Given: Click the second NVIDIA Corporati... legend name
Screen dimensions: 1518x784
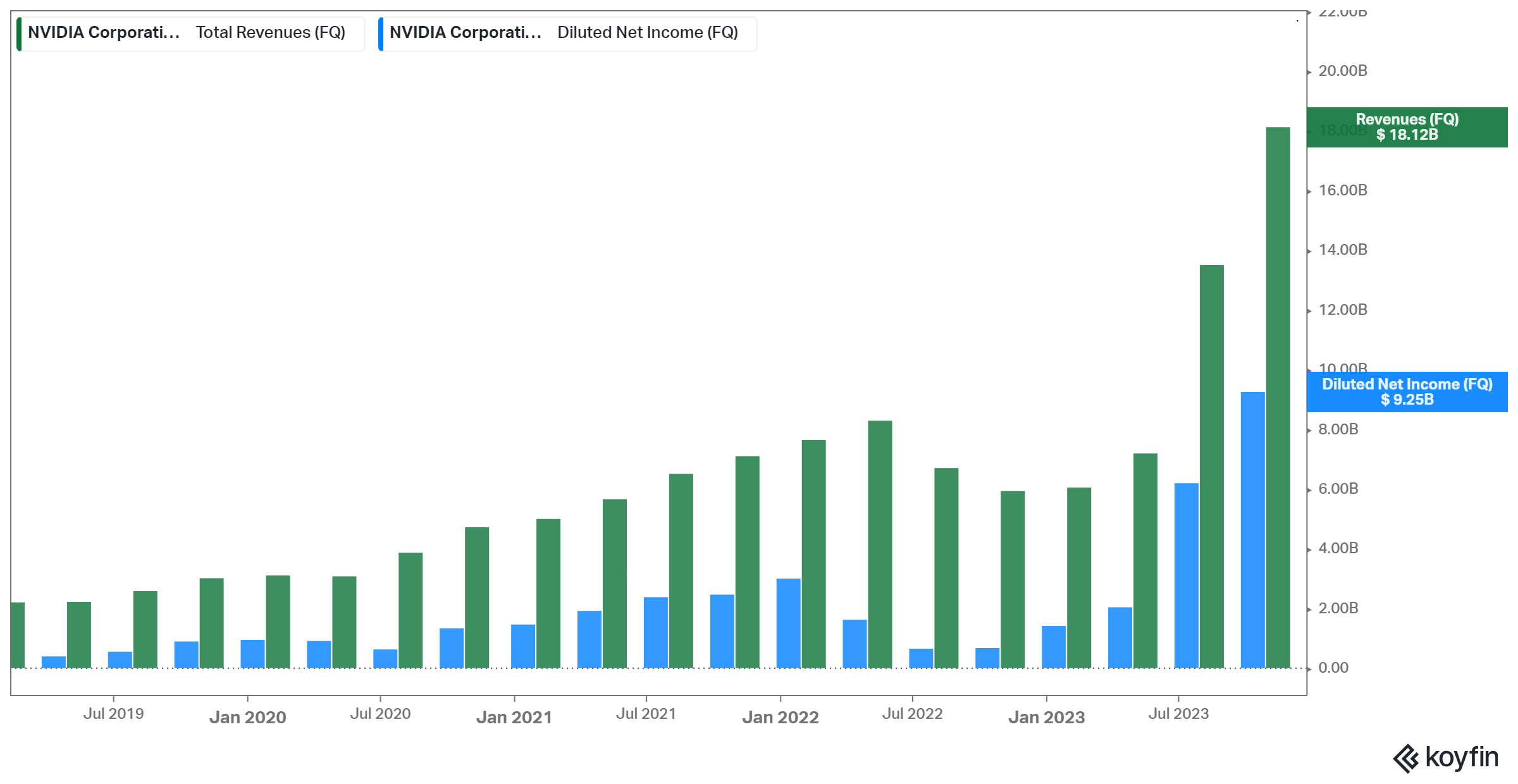Looking at the screenshot, I should (466, 33).
